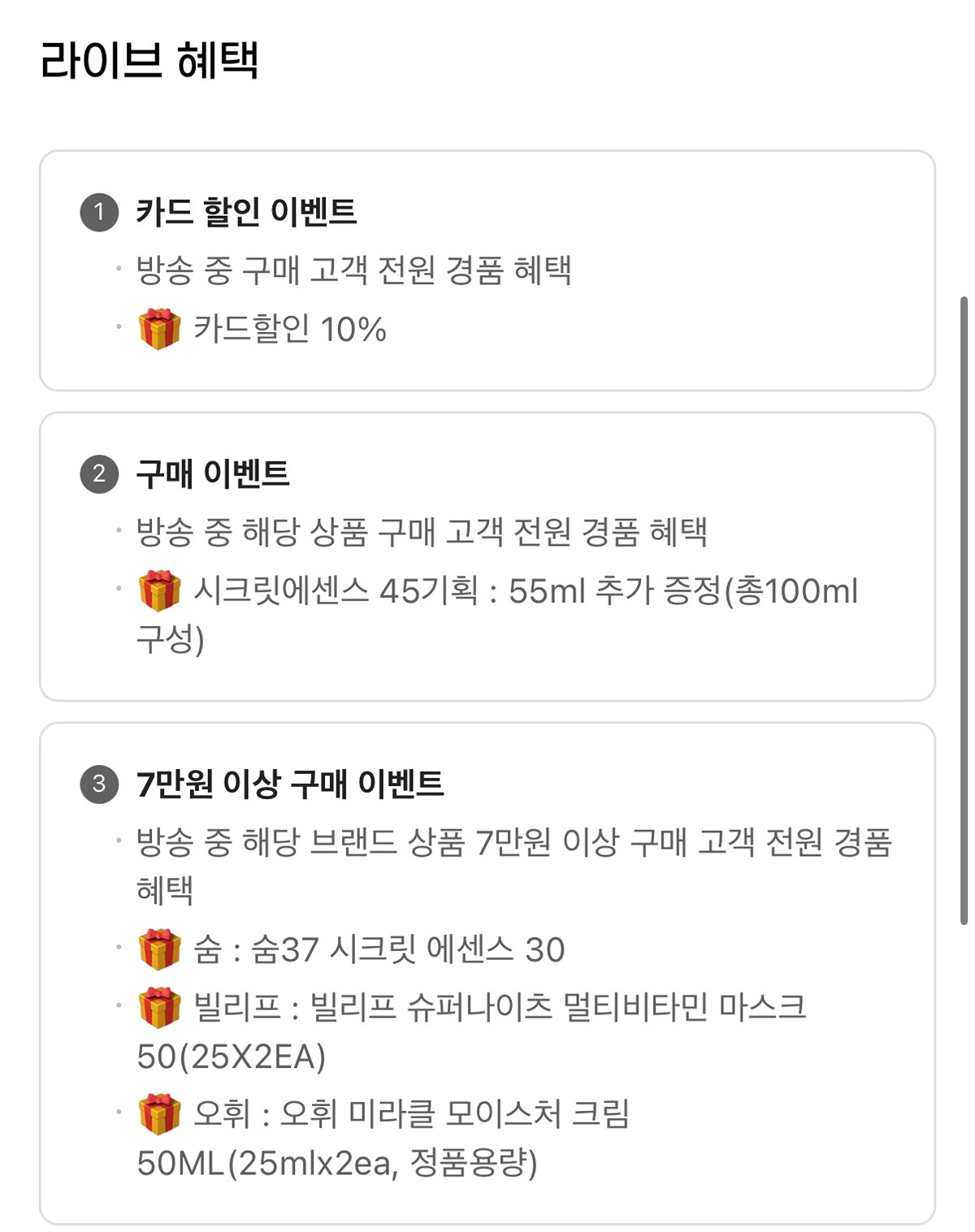Image resolution: width=975 pixels, height=1232 pixels.
Task: Click the number 1 badge icon
Action: click(x=99, y=212)
